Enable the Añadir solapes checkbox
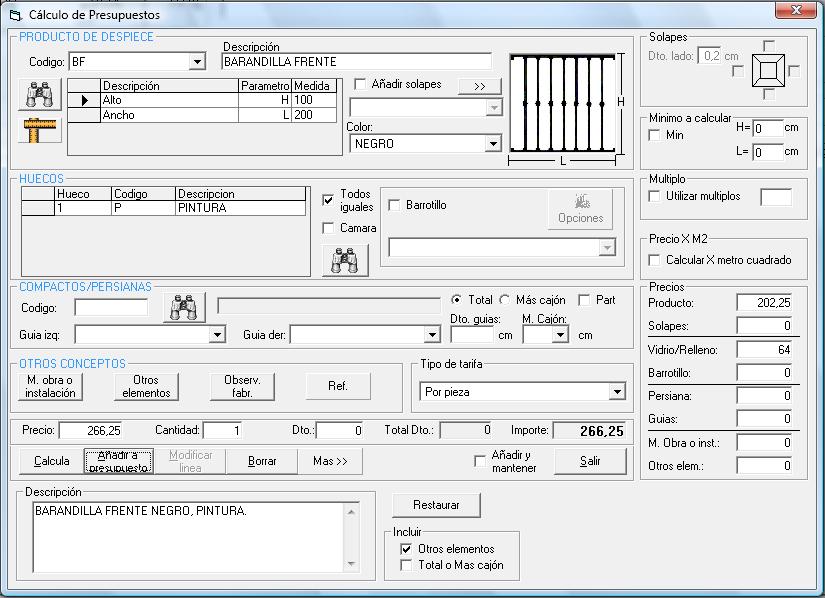This screenshot has height=598, width=825. 361,85
